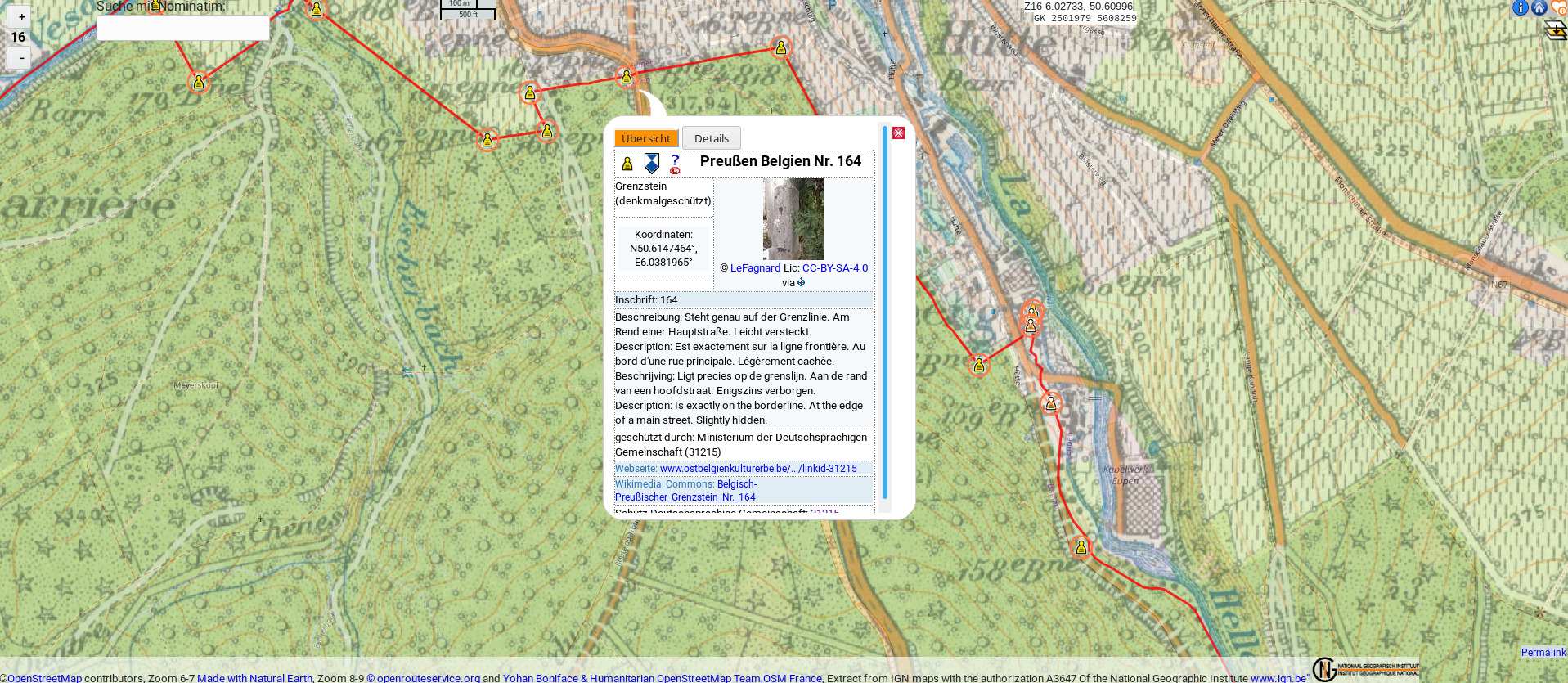This screenshot has height=683, width=1568.
Task: Switch to the Details tab
Action: tap(711, 138)
